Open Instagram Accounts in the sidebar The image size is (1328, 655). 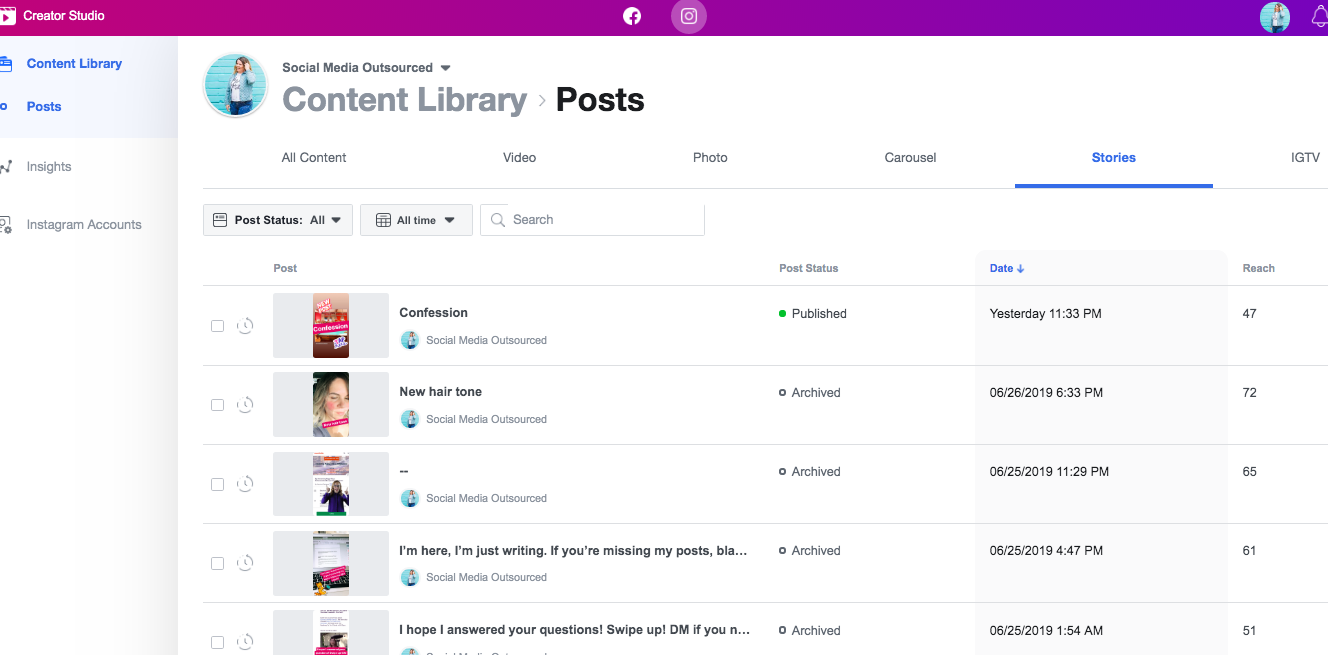tap(84, 225)
